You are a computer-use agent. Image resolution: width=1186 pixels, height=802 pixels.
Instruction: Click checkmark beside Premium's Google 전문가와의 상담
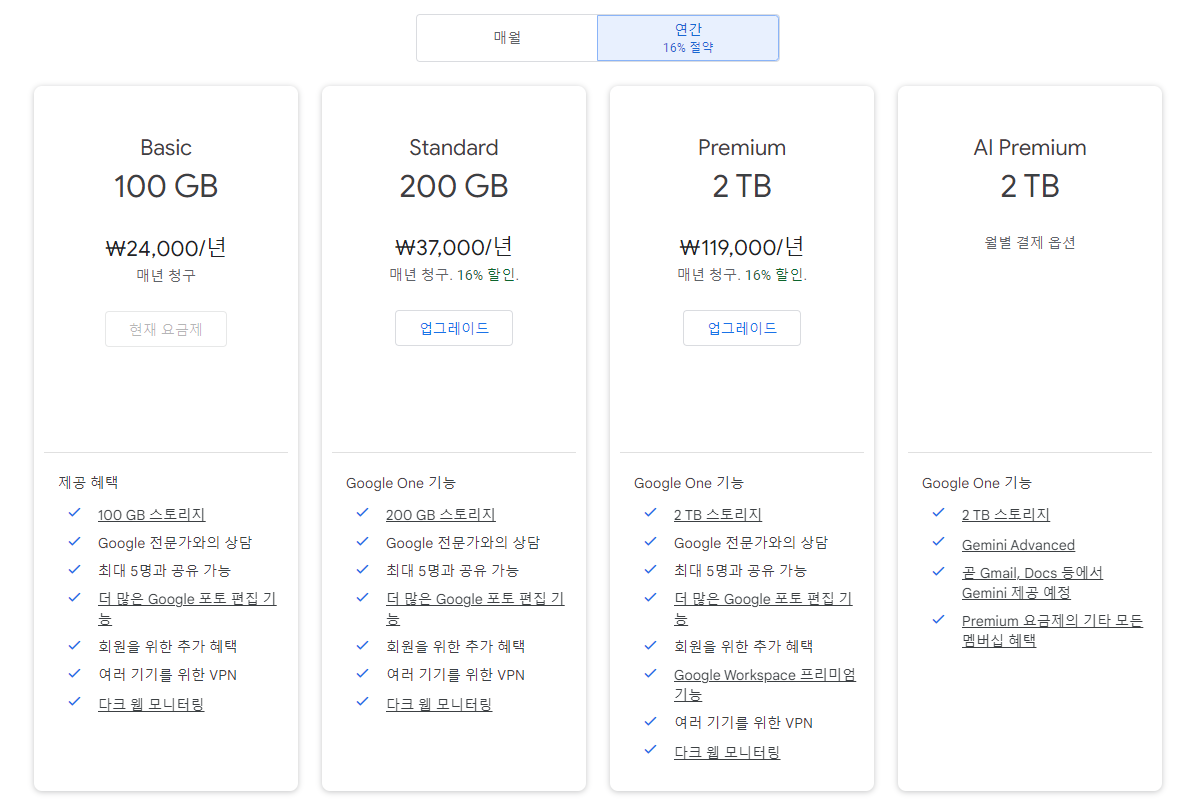[x=650, y=541]
